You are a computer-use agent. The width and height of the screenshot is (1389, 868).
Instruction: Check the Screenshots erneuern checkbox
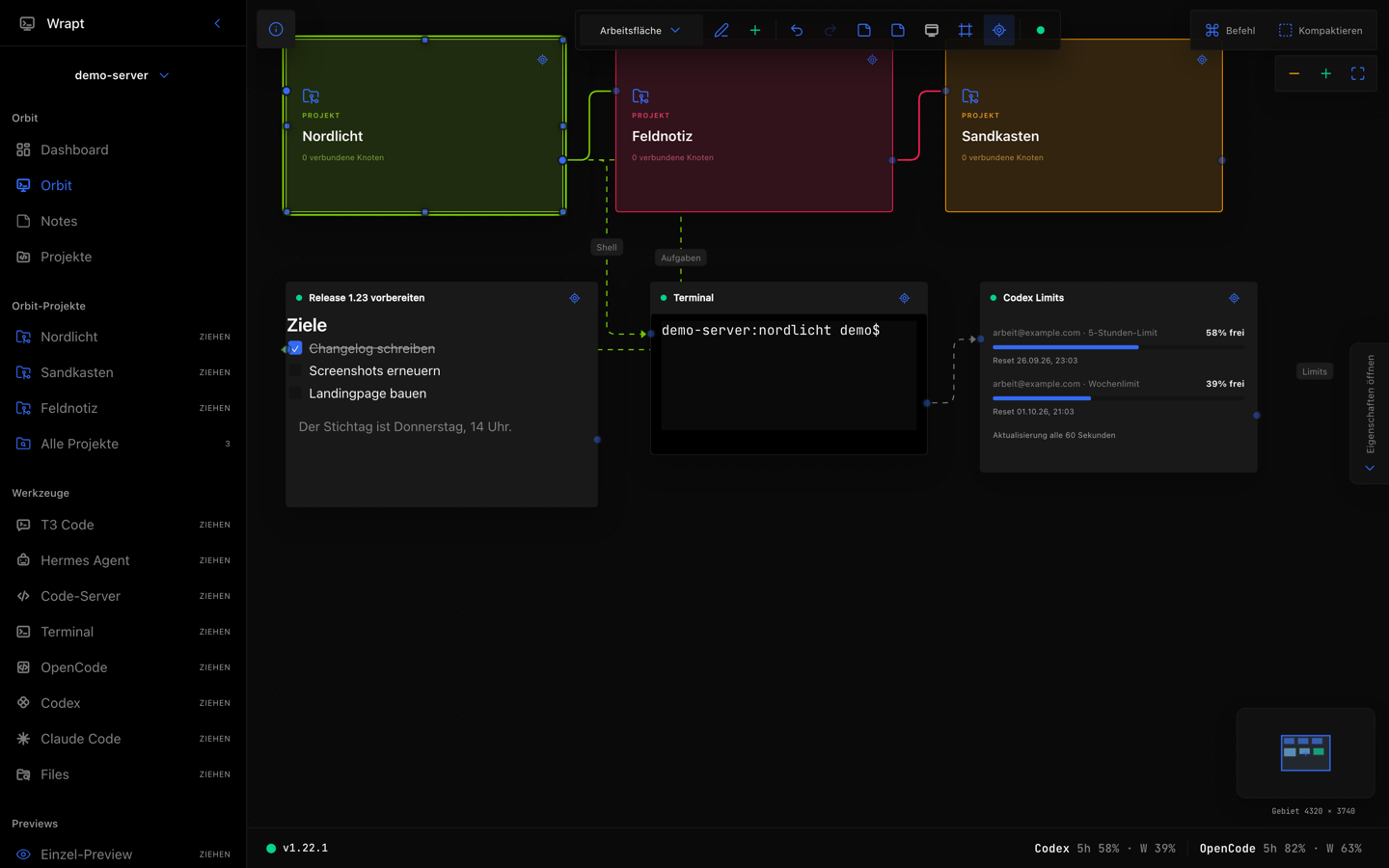point(295,370)
